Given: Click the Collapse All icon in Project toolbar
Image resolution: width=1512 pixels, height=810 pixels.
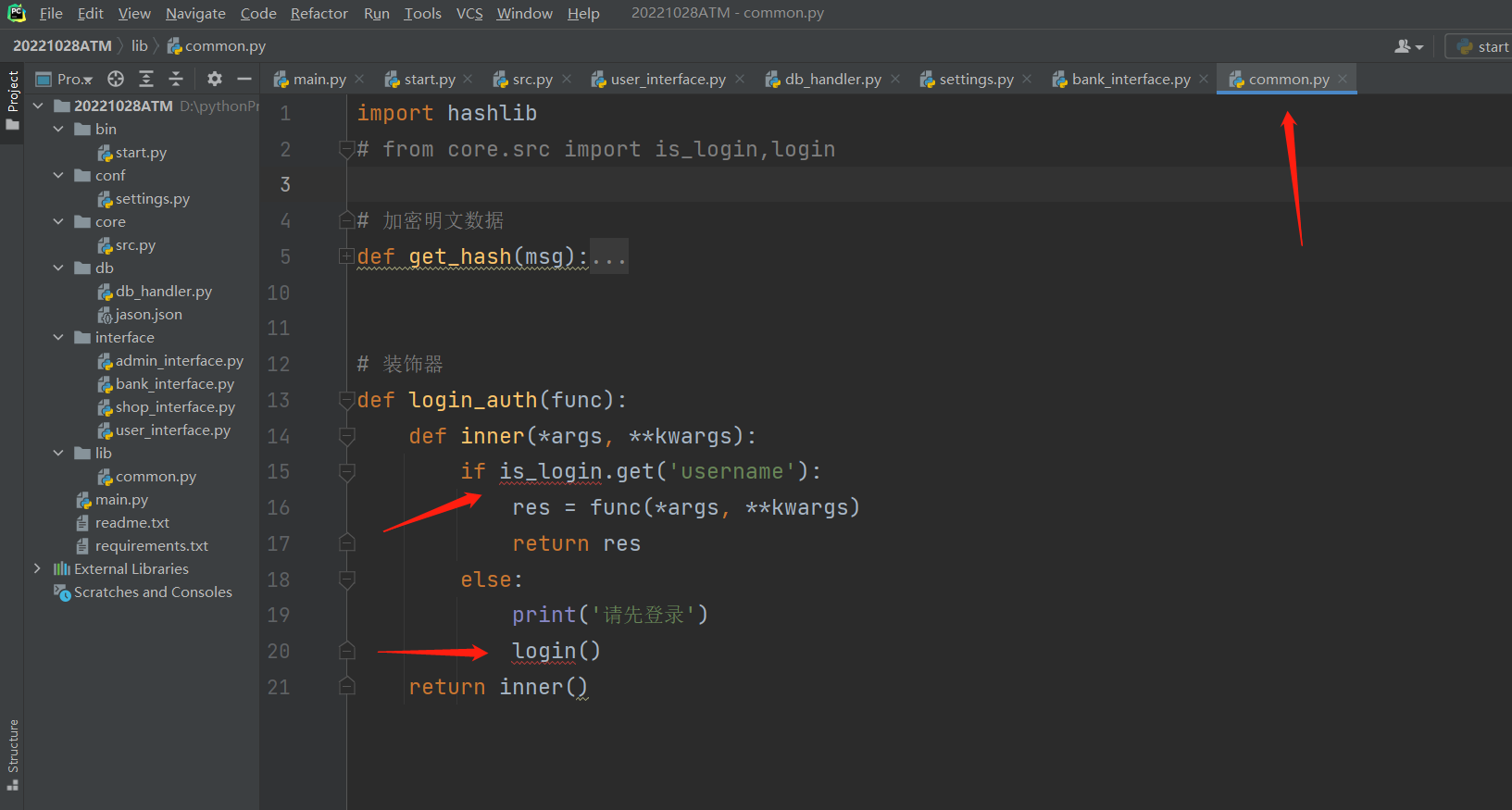Looking at the screenshot, I should (x=176, y=79).
